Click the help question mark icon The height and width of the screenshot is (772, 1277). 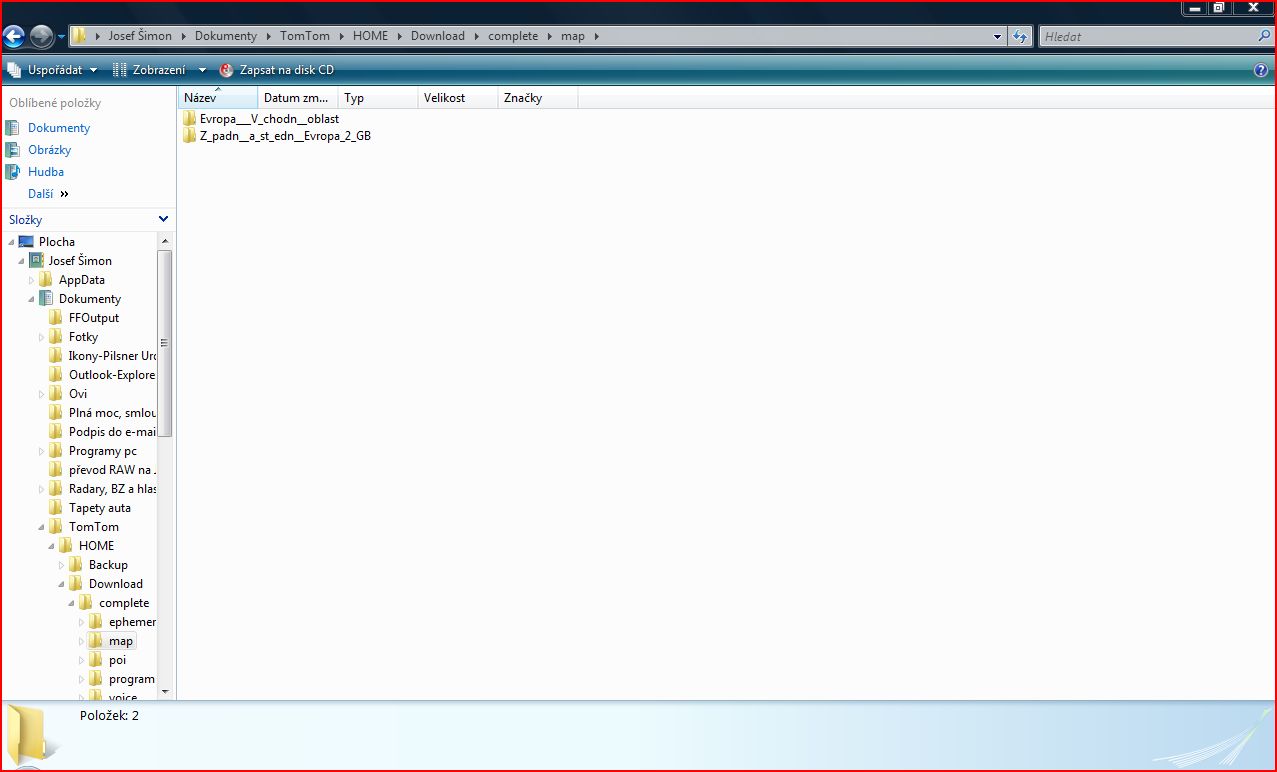click(1261, 70)
